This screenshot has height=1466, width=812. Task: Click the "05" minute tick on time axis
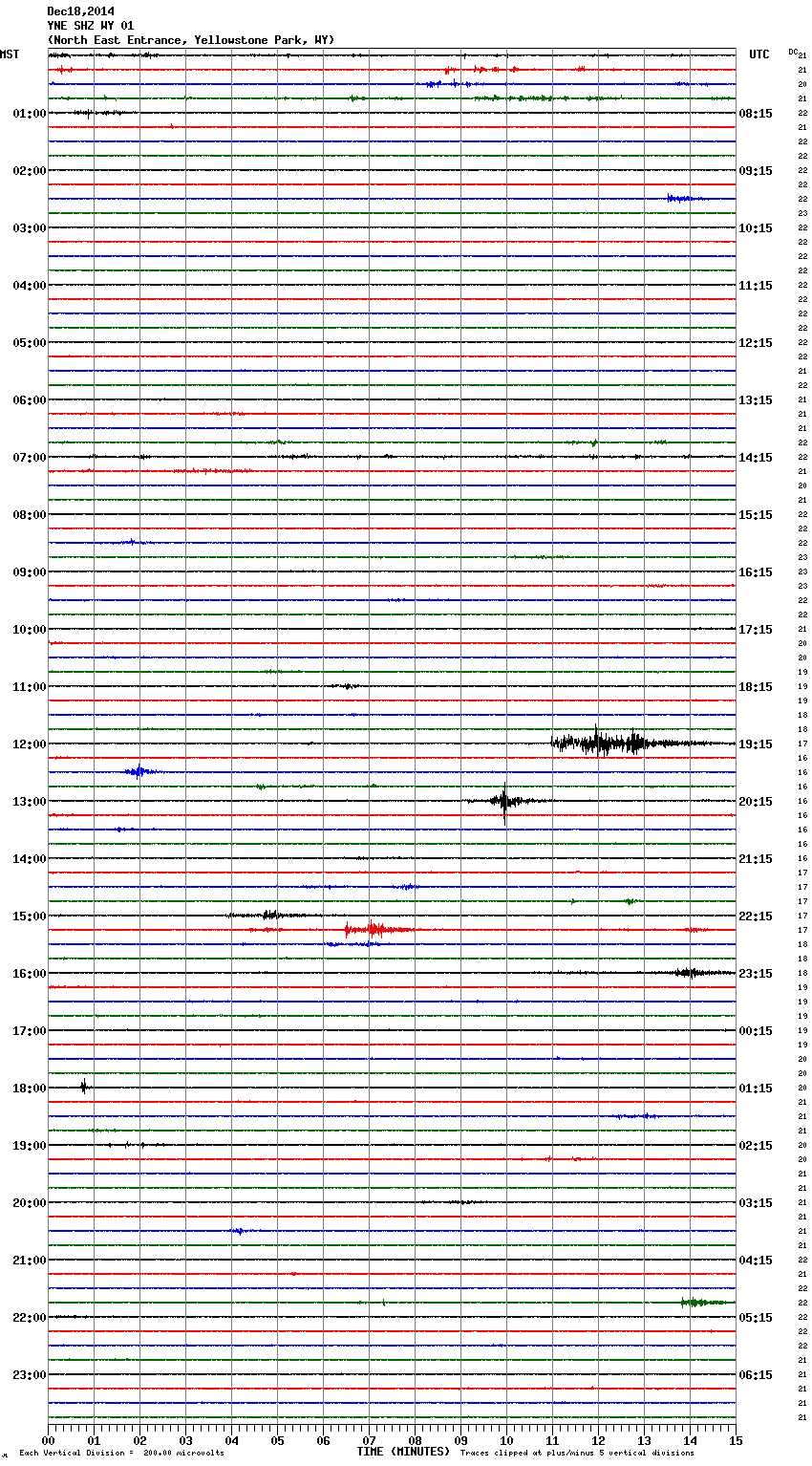277,1440
